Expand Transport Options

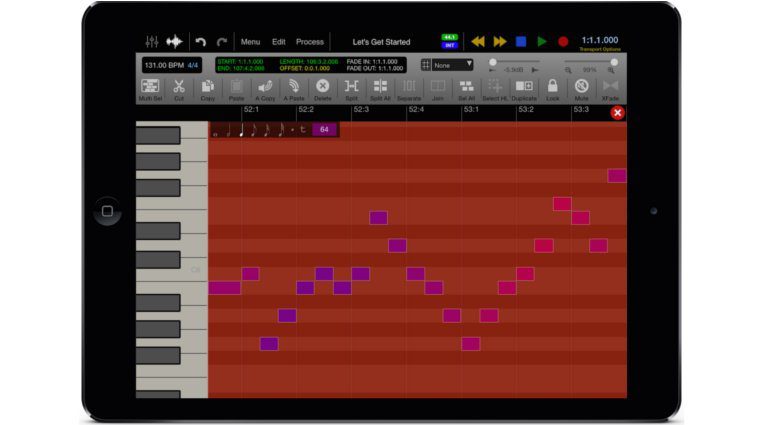(x=599, y=48)
